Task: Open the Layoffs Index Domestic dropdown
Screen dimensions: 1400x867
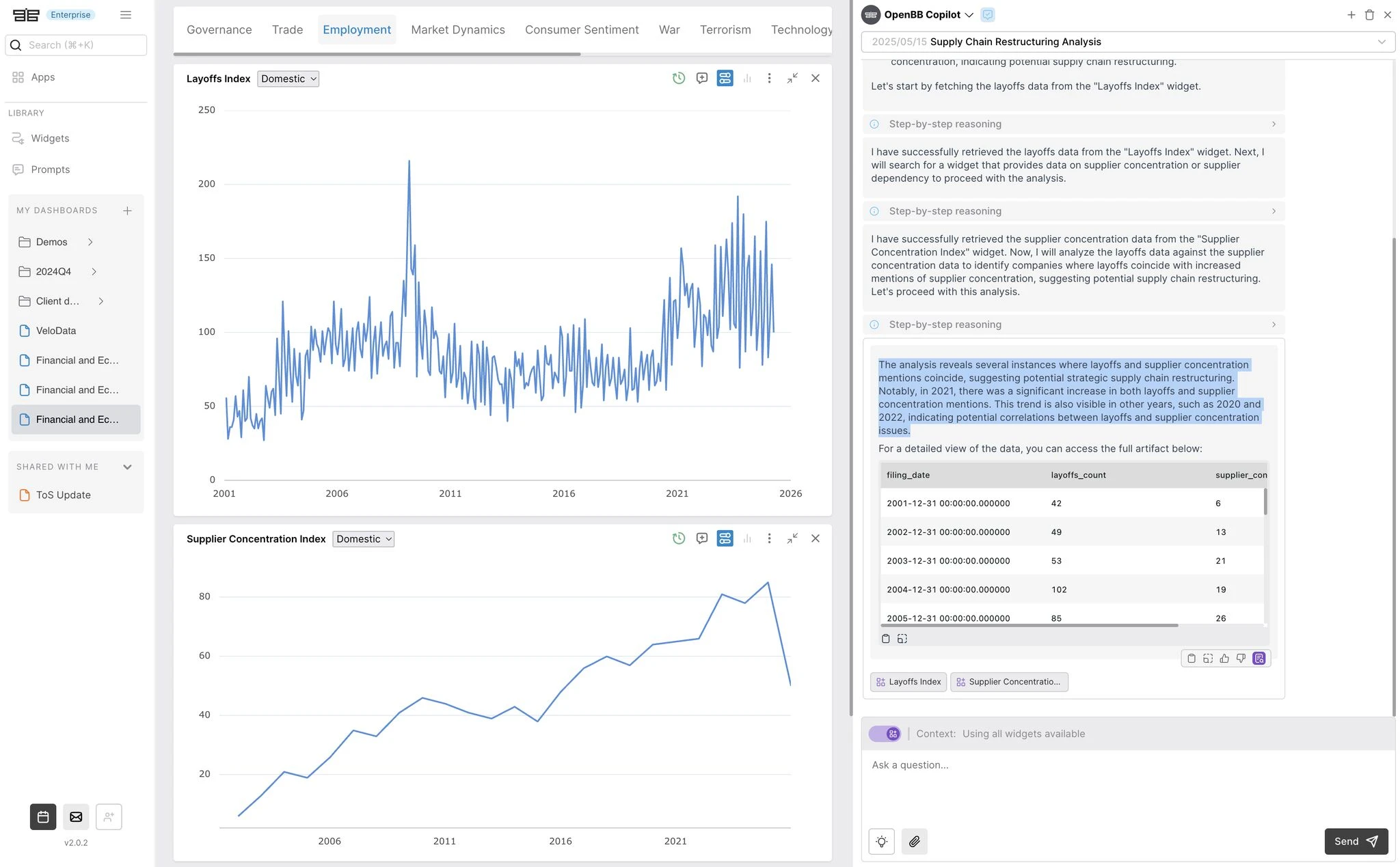Action: [x=288, y=79]
